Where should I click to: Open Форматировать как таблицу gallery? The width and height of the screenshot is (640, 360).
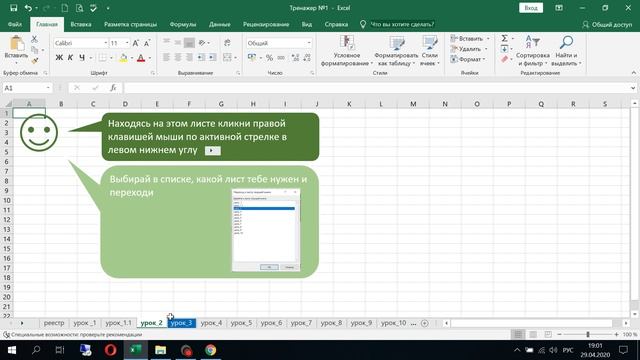pyautogui.click(x=396, y=51)
